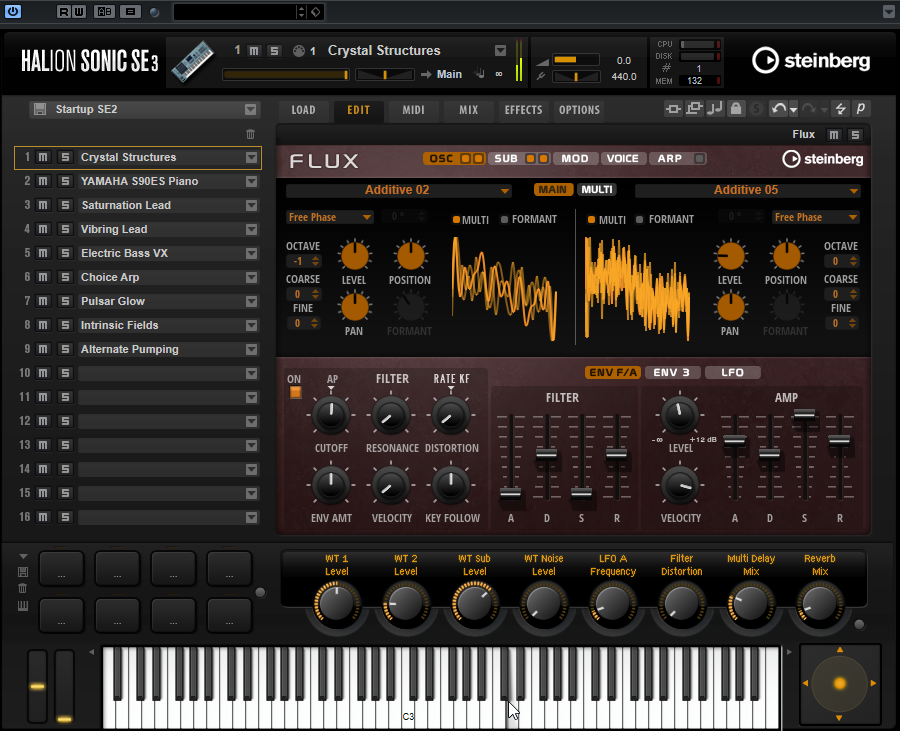Viewport: 900px width, 731px height.
Task: Open the undo history dropdown arrow
Action: 793,110
